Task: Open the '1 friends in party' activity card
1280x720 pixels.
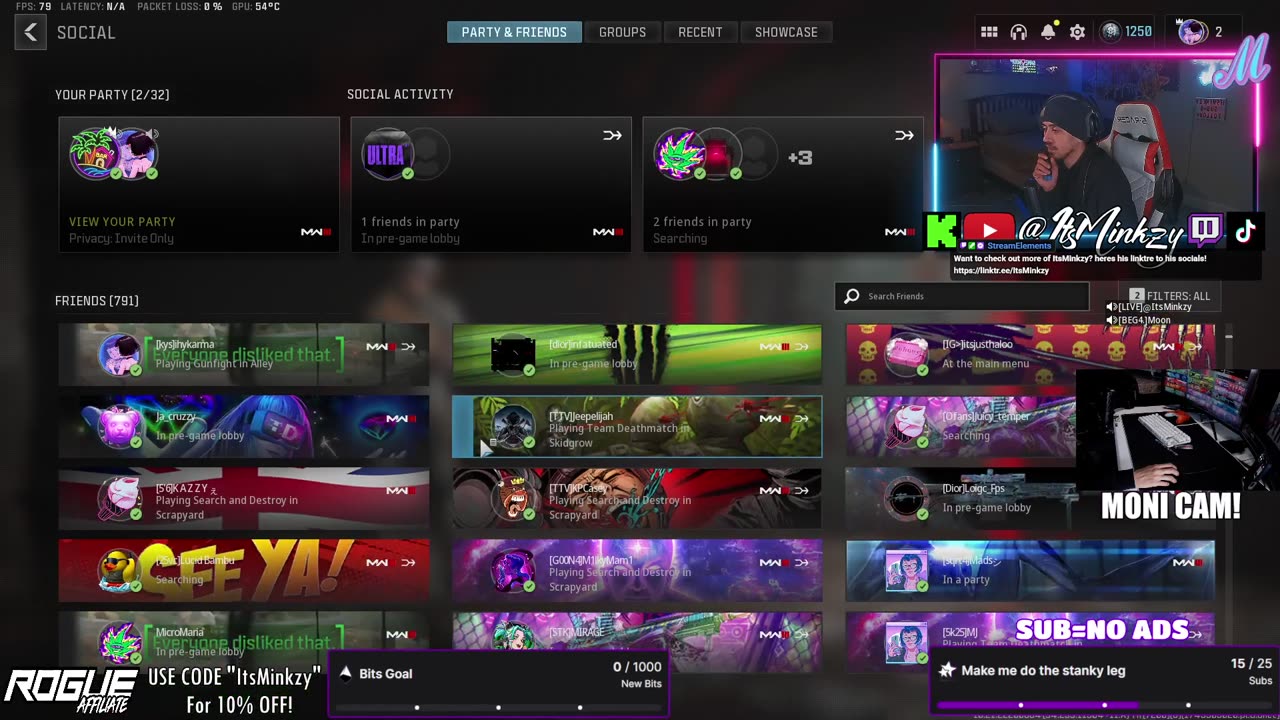Action: pyautogui.click(x=491, y=184)
